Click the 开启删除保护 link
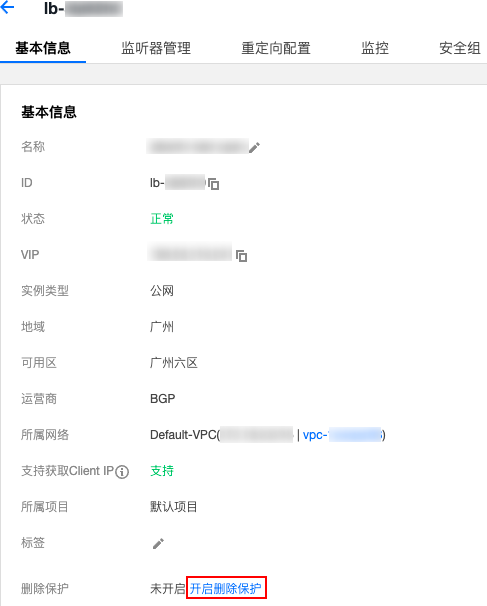This screenshot has height=606, width=487. click(226, 589)
